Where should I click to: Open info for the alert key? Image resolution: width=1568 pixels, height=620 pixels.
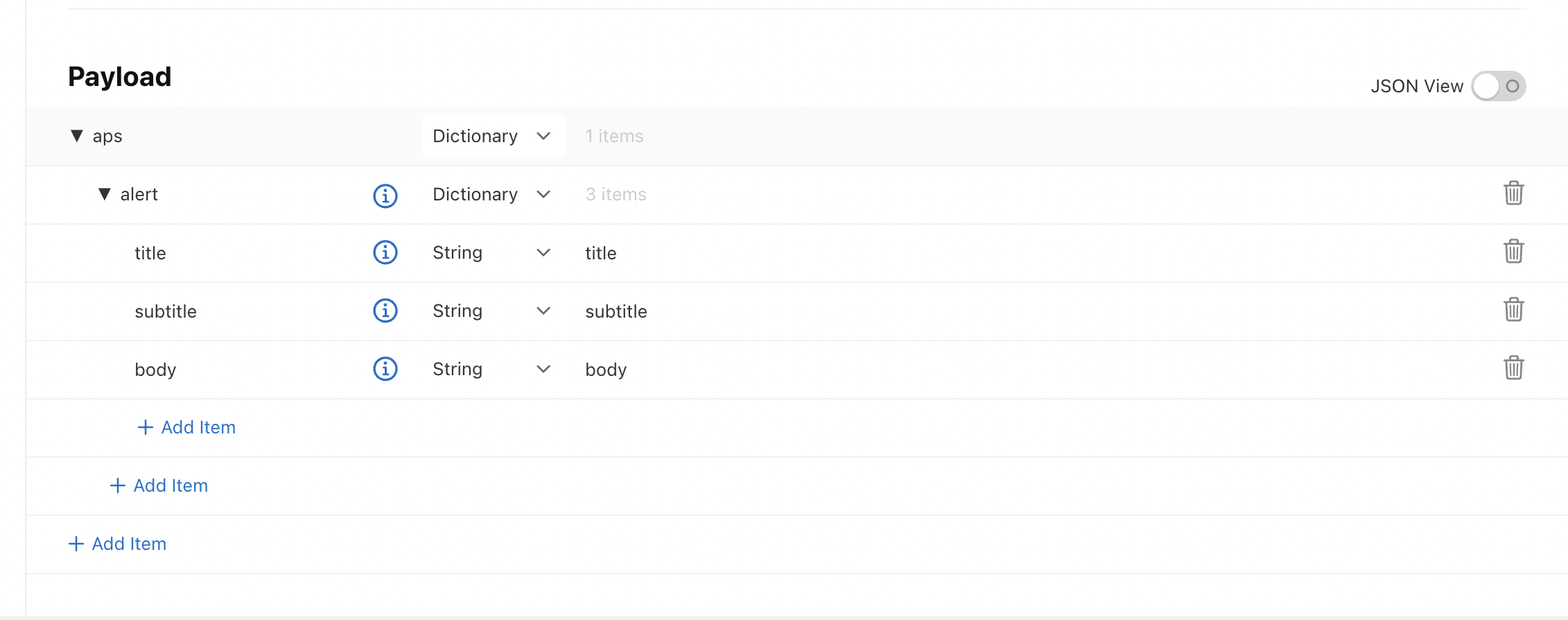385,196
